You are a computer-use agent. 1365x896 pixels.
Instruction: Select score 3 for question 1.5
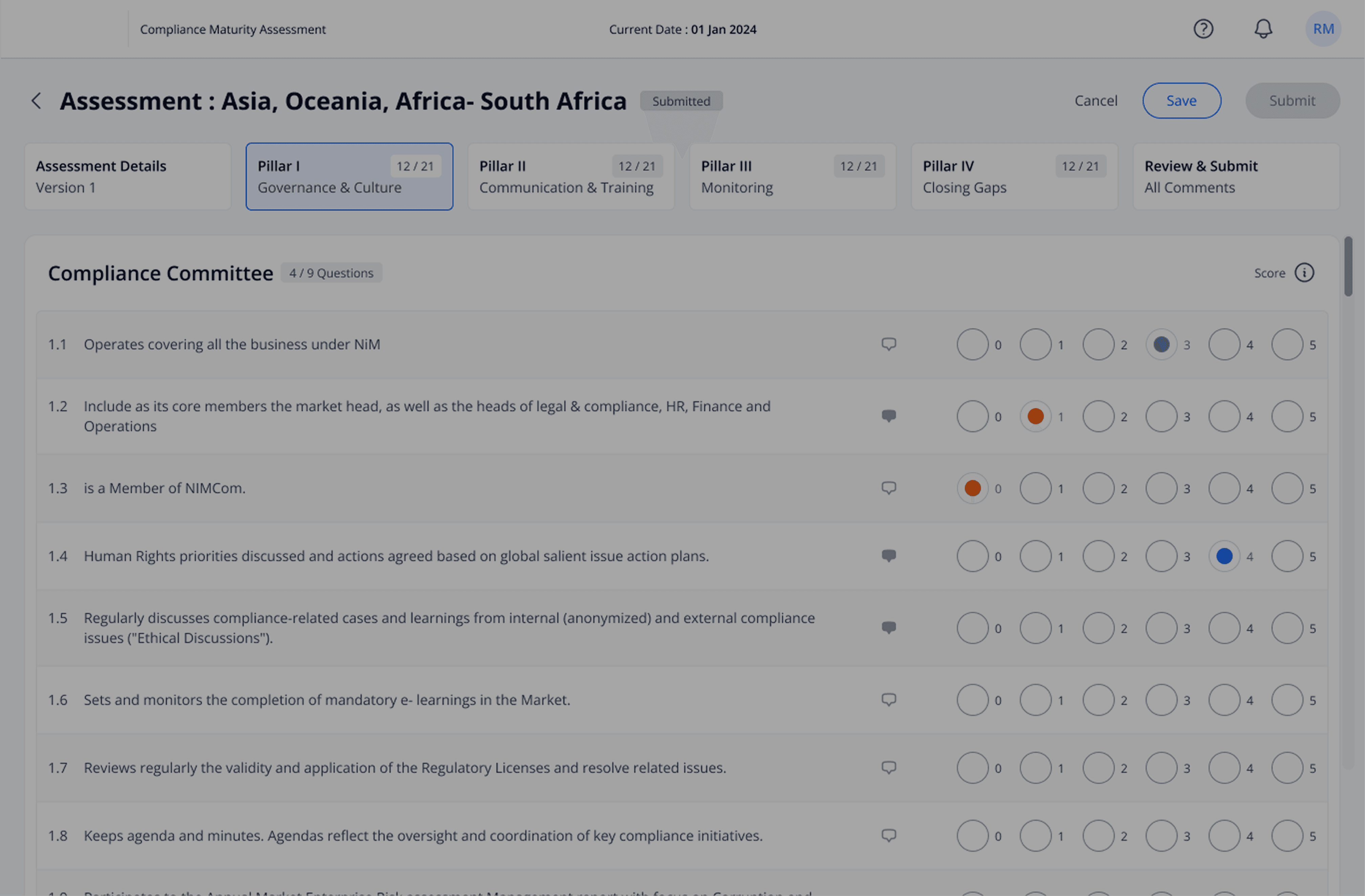pos(1162,628)
